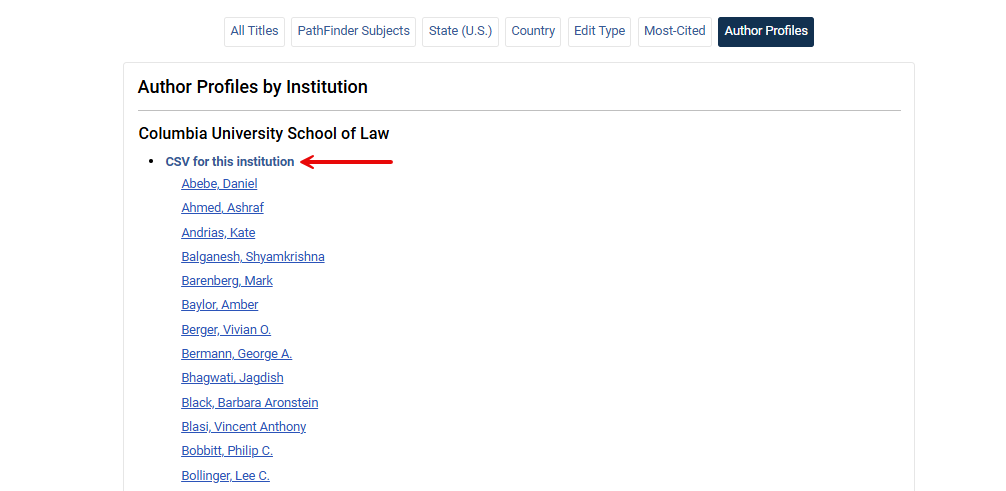Select the State (U.S.) tab

point(460,31)
